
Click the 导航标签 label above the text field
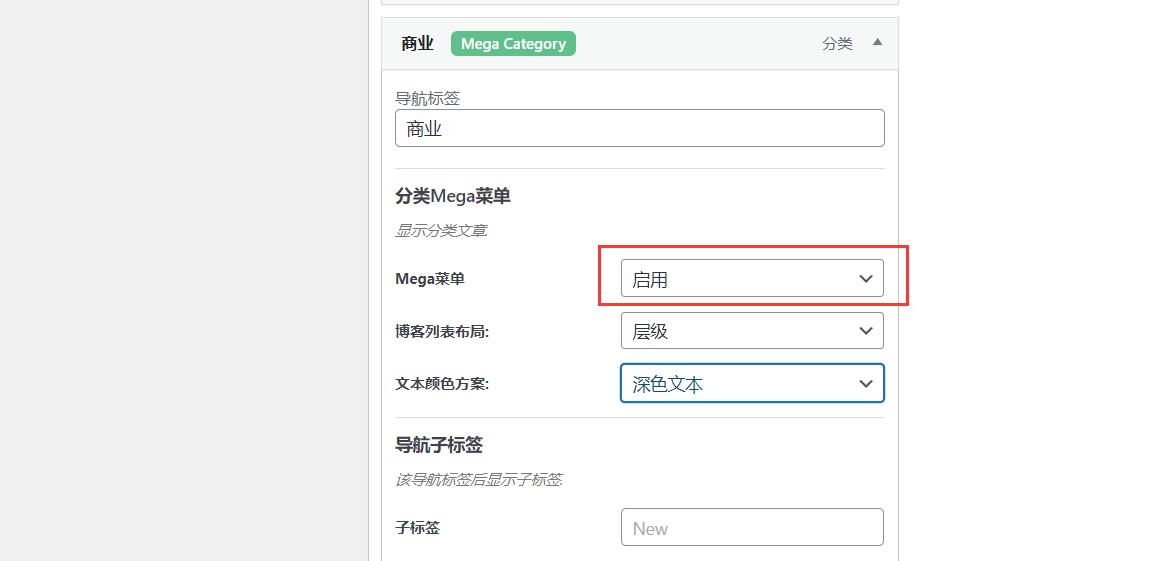click(429, 98)
